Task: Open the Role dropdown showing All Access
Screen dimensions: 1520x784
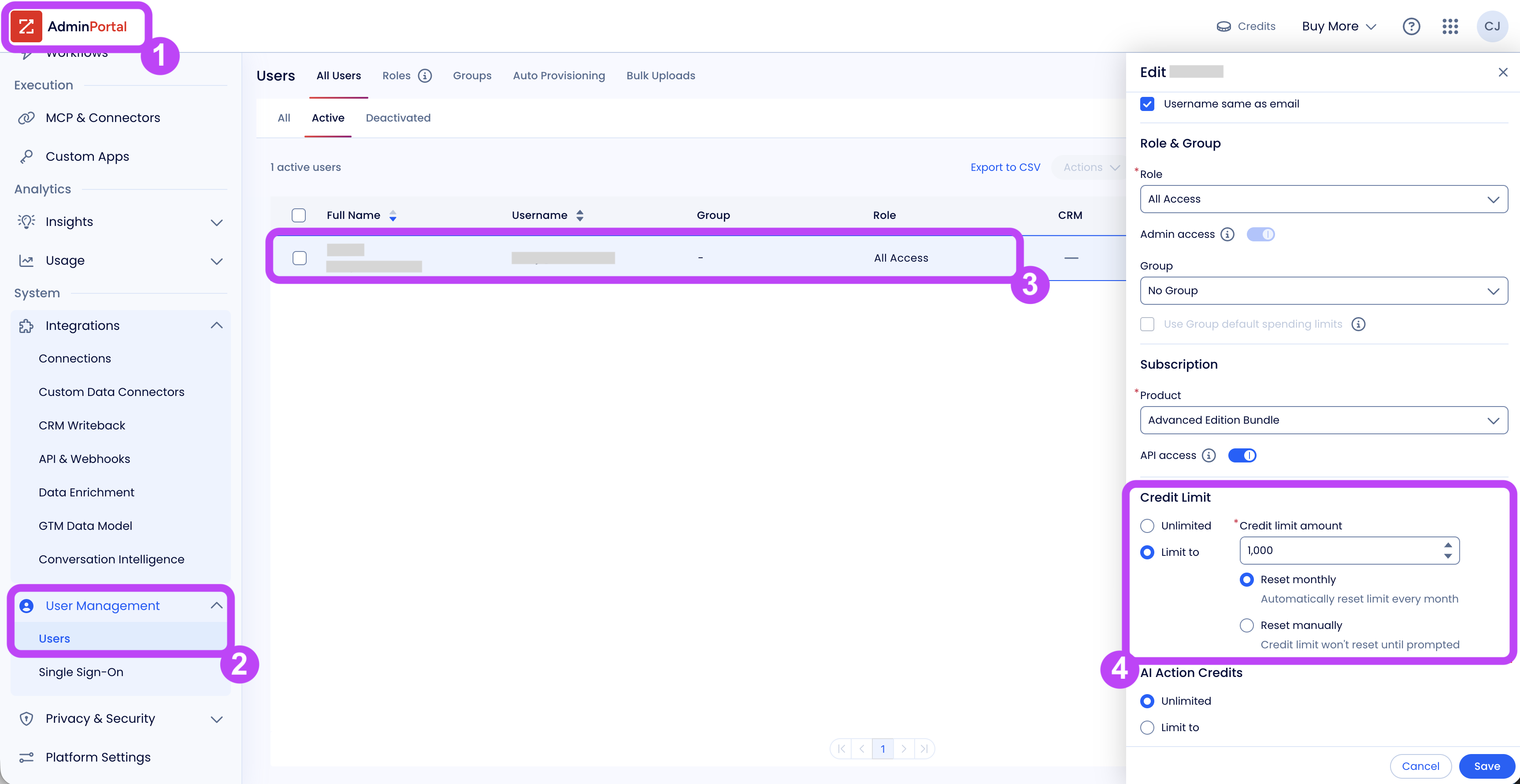Action: tap(1324, 199)
